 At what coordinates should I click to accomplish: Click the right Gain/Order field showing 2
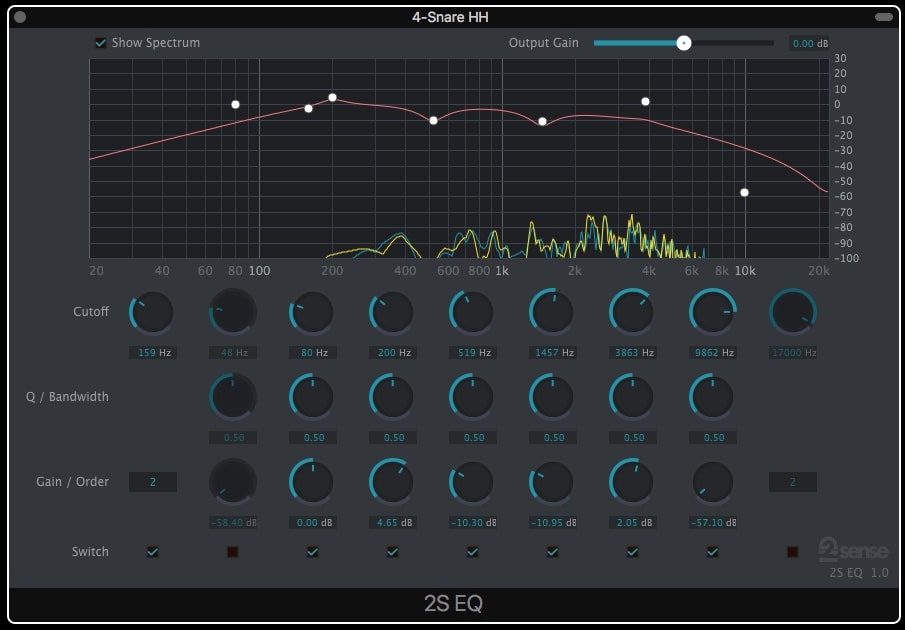tap(793, 481)
